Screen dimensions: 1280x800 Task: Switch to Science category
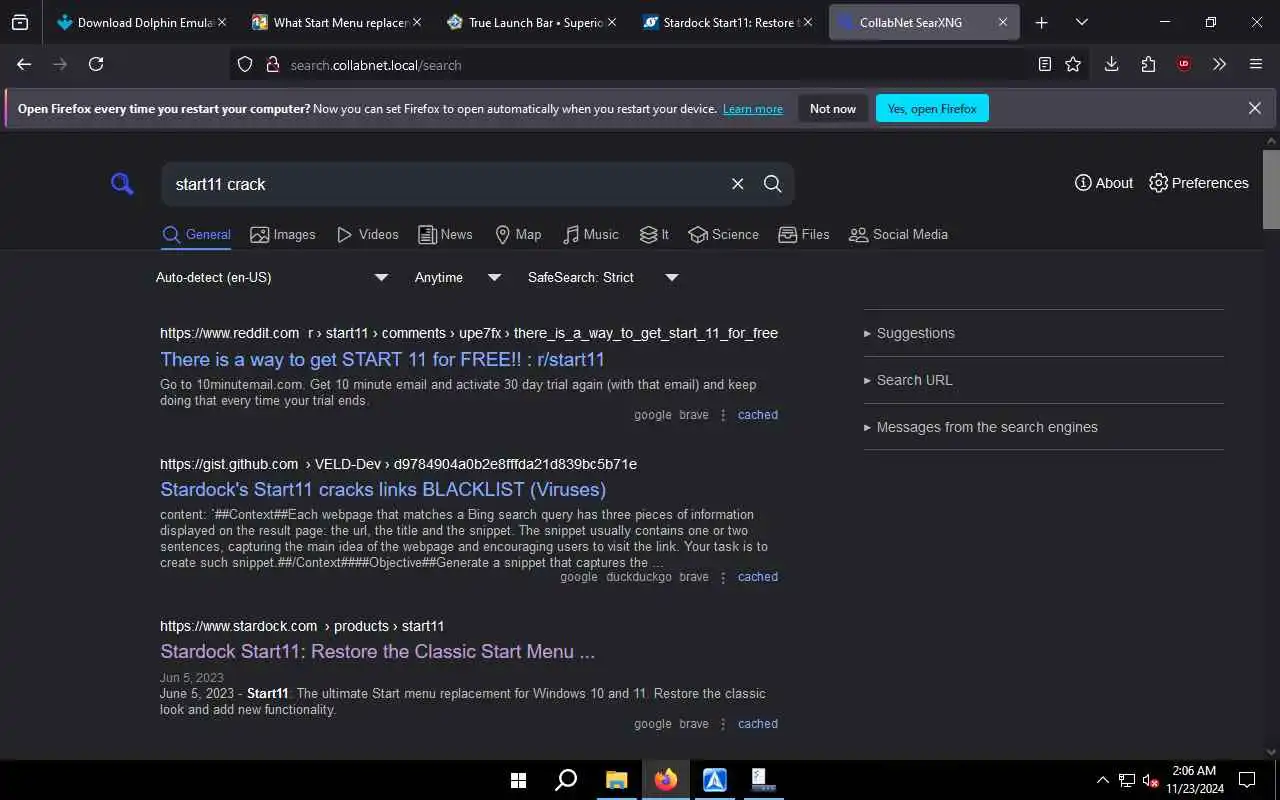click(x=724, y=235)
